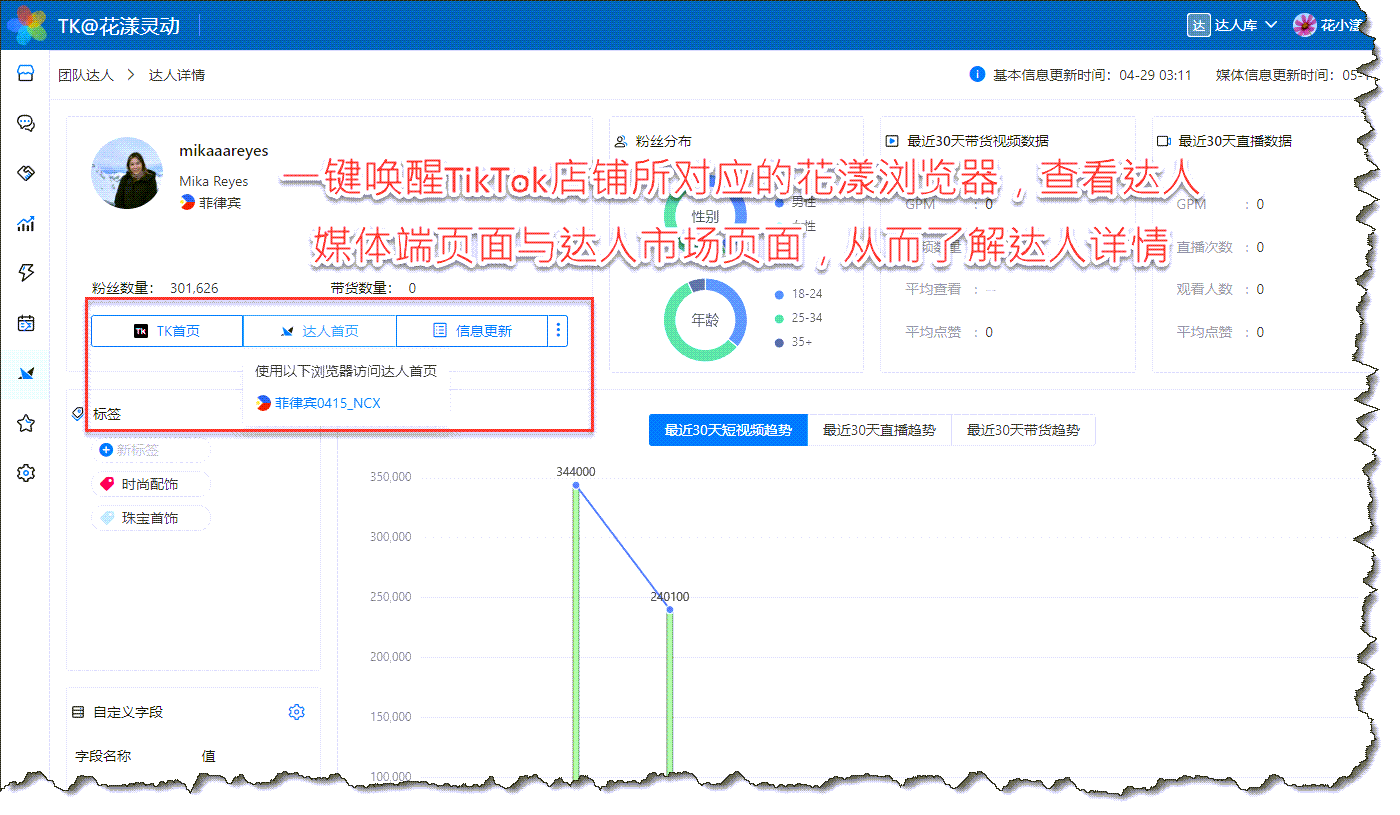Open the three-dot more options menu
1400x815 pixels.
[x=558, y=331]
